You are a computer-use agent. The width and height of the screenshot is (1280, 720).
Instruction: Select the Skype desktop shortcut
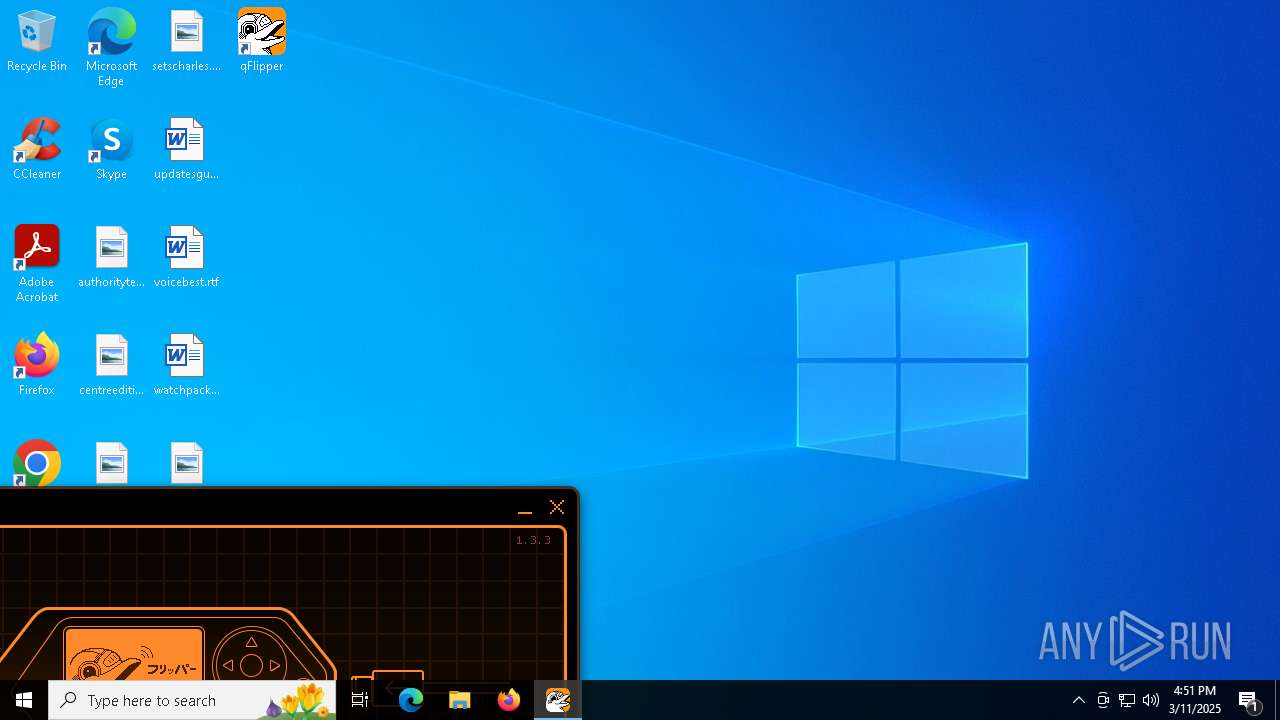pos(111,150)
